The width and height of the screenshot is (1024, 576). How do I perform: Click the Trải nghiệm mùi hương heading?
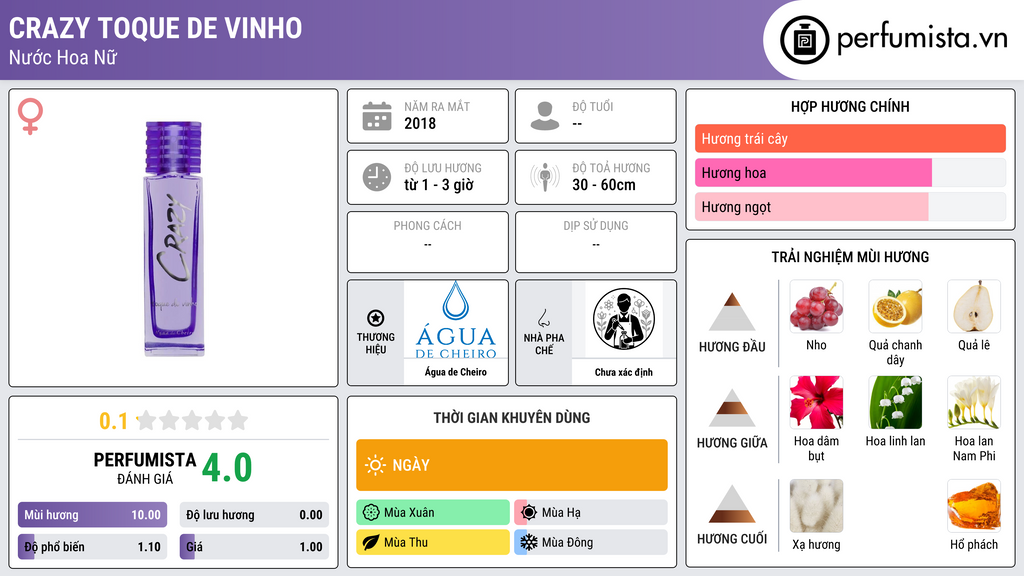850,257
